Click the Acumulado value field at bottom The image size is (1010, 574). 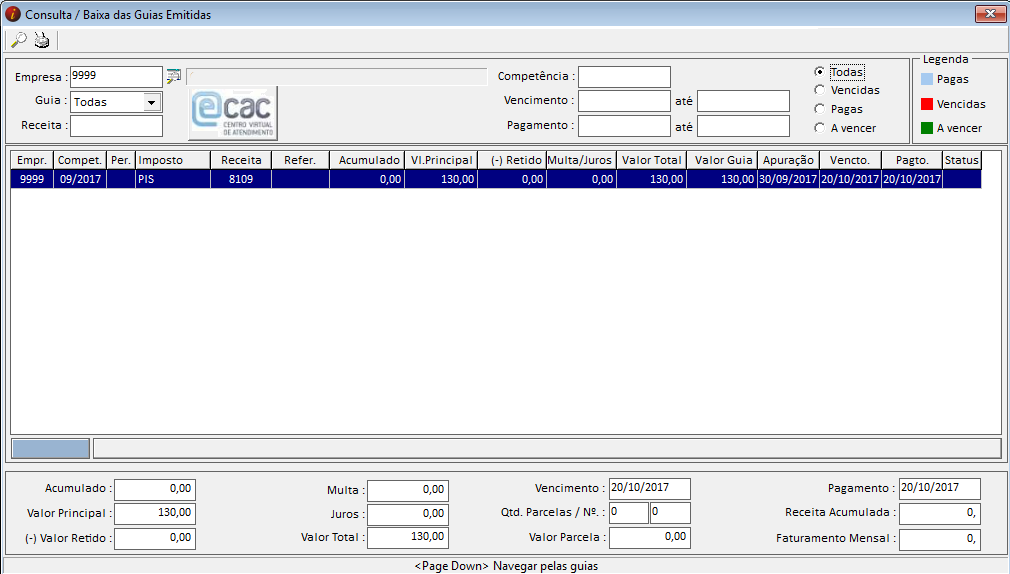click(x=155, y=490)
